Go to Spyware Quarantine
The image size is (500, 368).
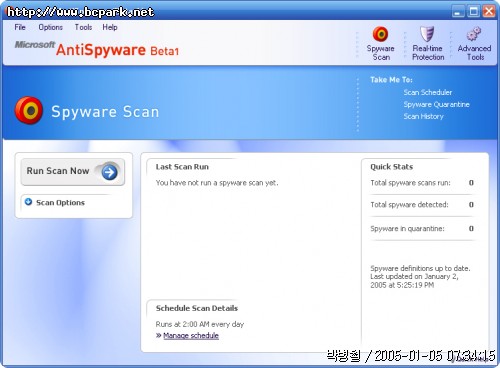(x=436, y=104)
